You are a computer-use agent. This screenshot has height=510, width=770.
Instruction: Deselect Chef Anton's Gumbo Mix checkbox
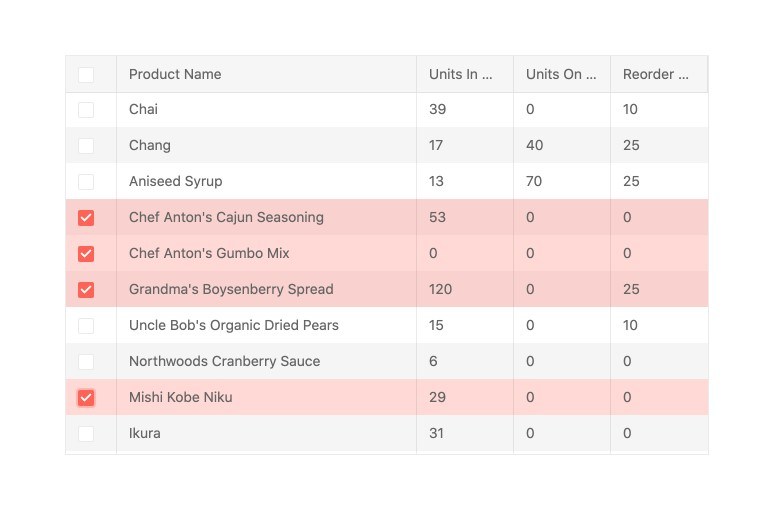coord(86,254)
